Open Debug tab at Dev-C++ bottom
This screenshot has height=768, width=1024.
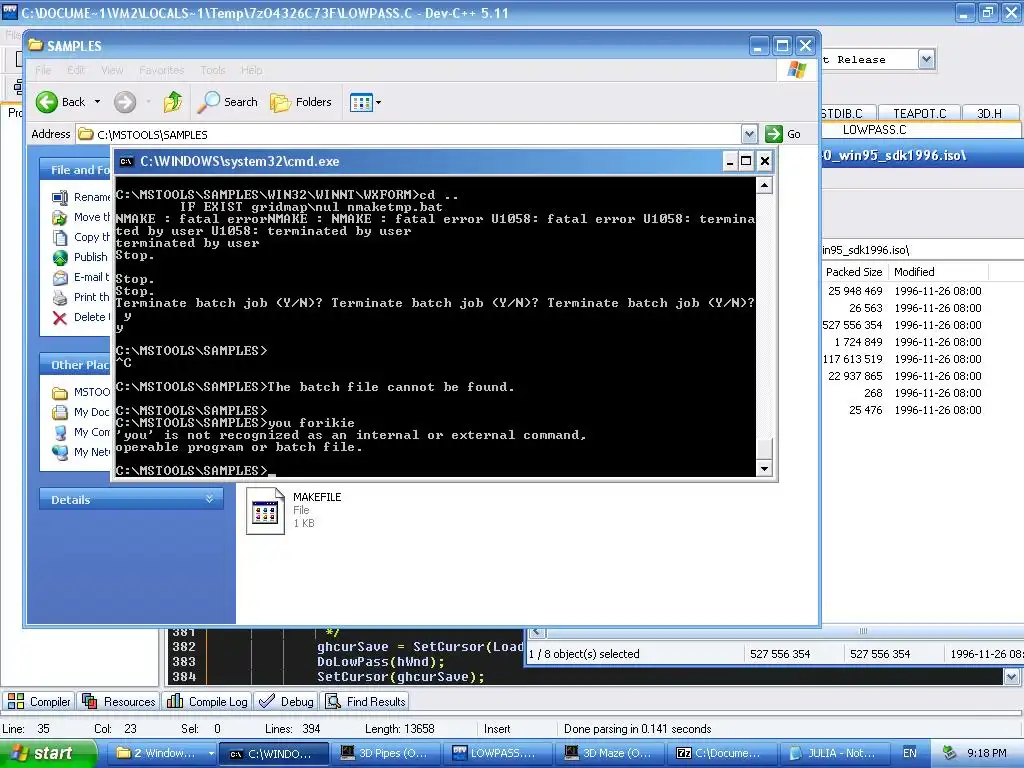tap(286, 701)
